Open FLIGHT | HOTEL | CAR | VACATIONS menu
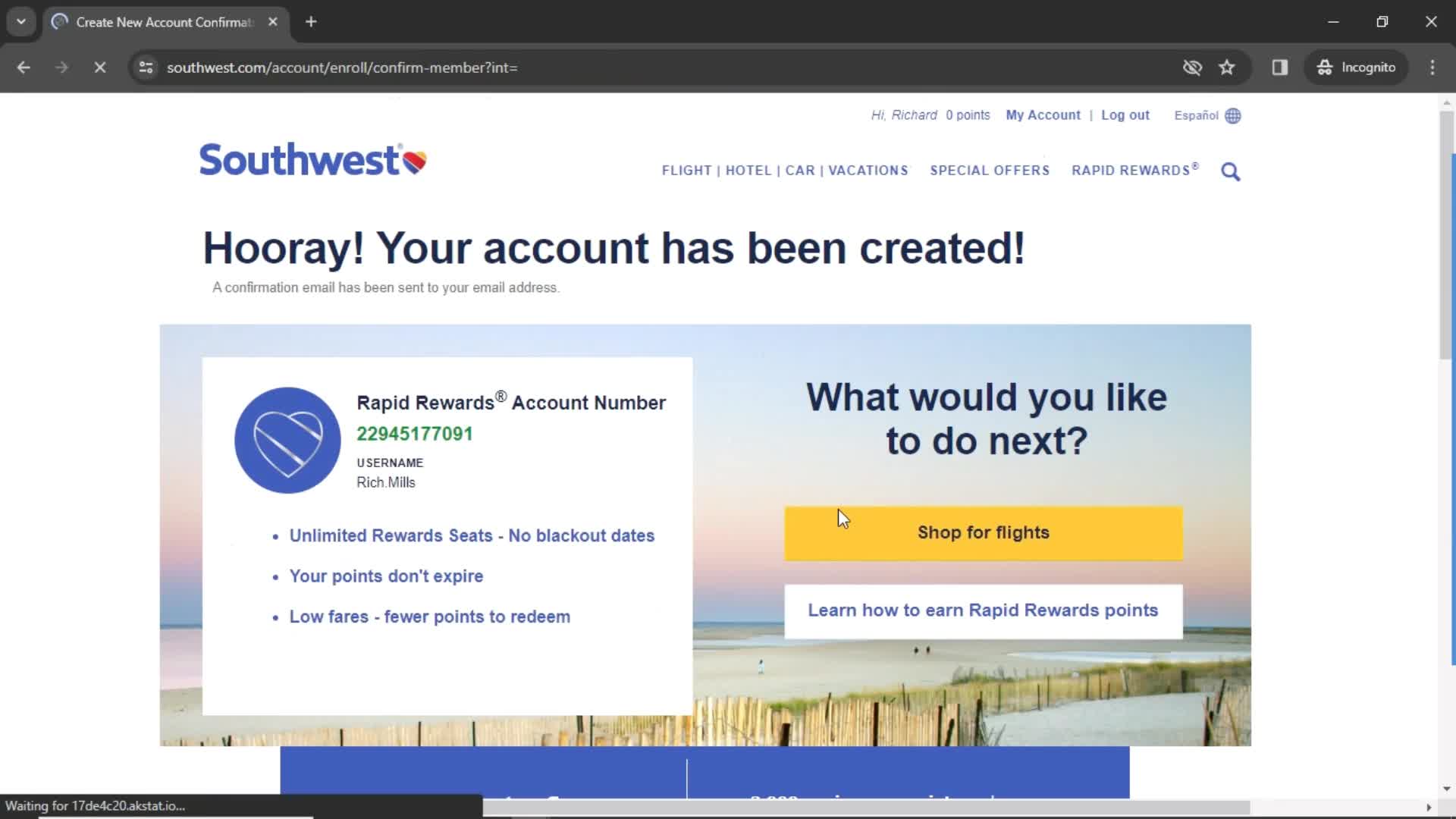 pyautogui.click(x=785, y=170)
